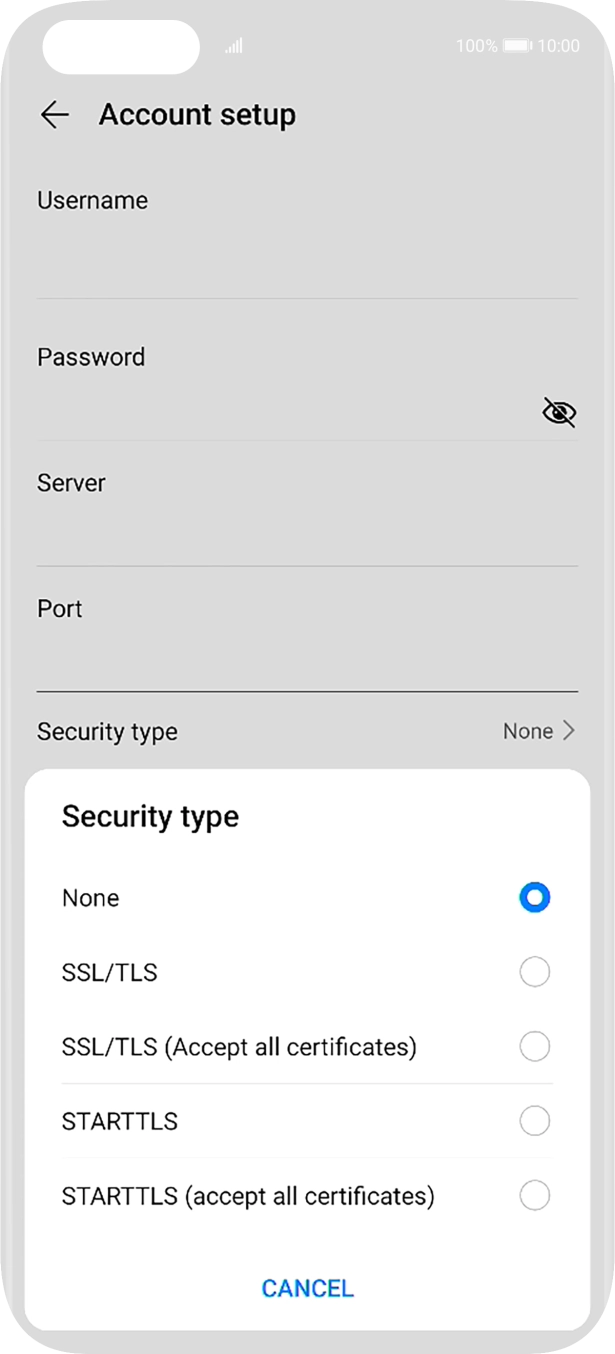Tap the Security type row label
The image size is (615, 1354).
pos(107,731)
